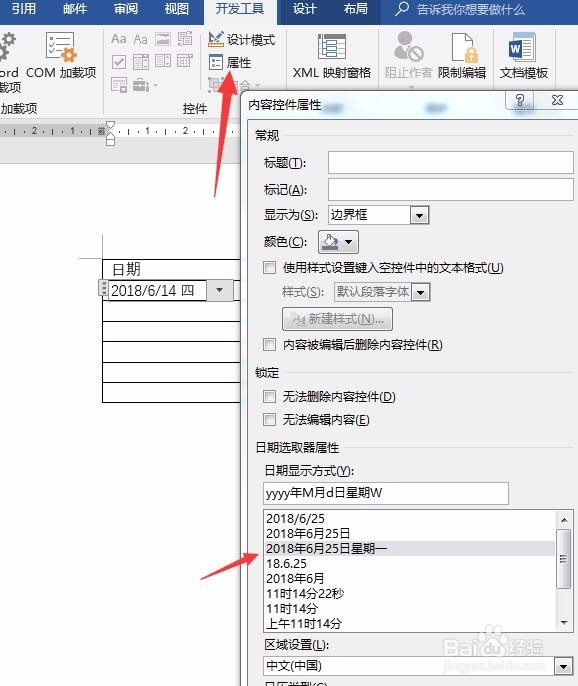Select time format 11时14分22秒
Viewport: 578px width, 686px height.
(x=410, y=594)
